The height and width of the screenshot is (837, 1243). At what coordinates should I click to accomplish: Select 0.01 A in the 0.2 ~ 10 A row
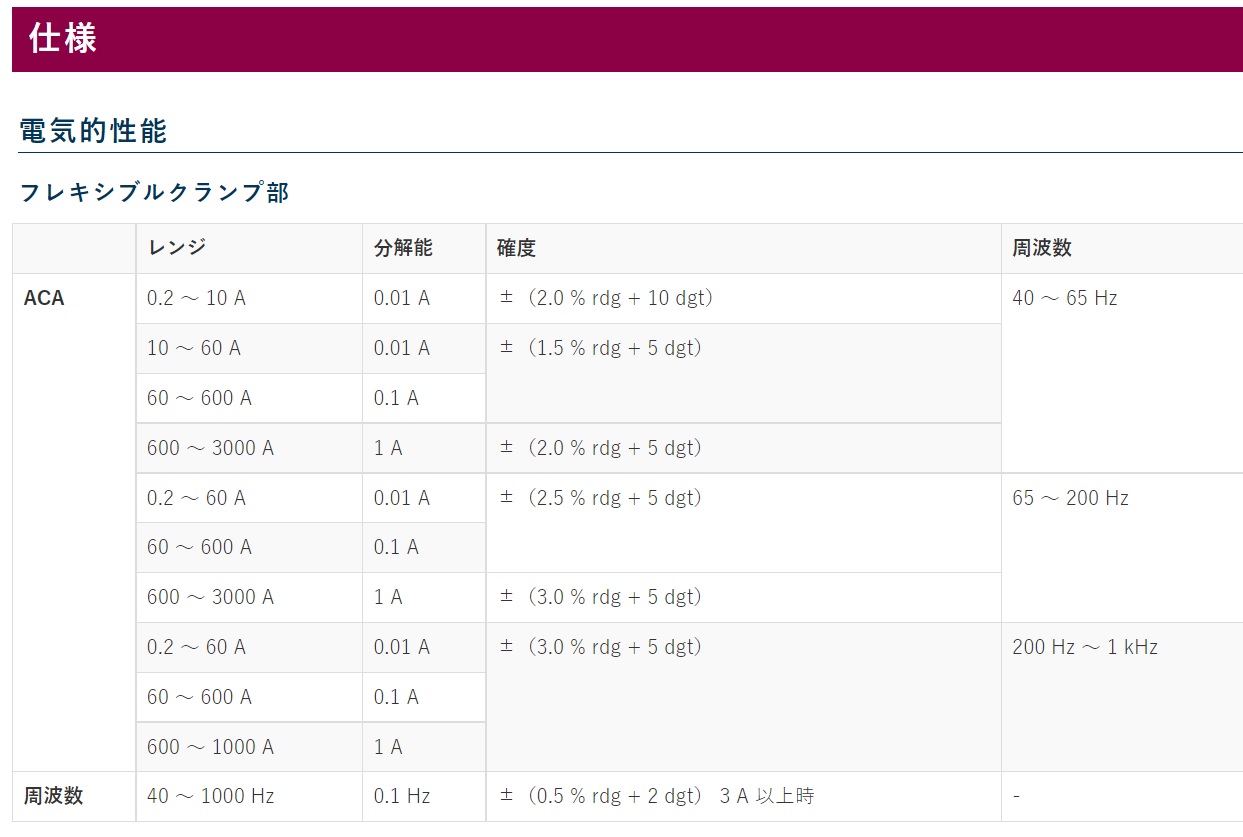point(424,298)
